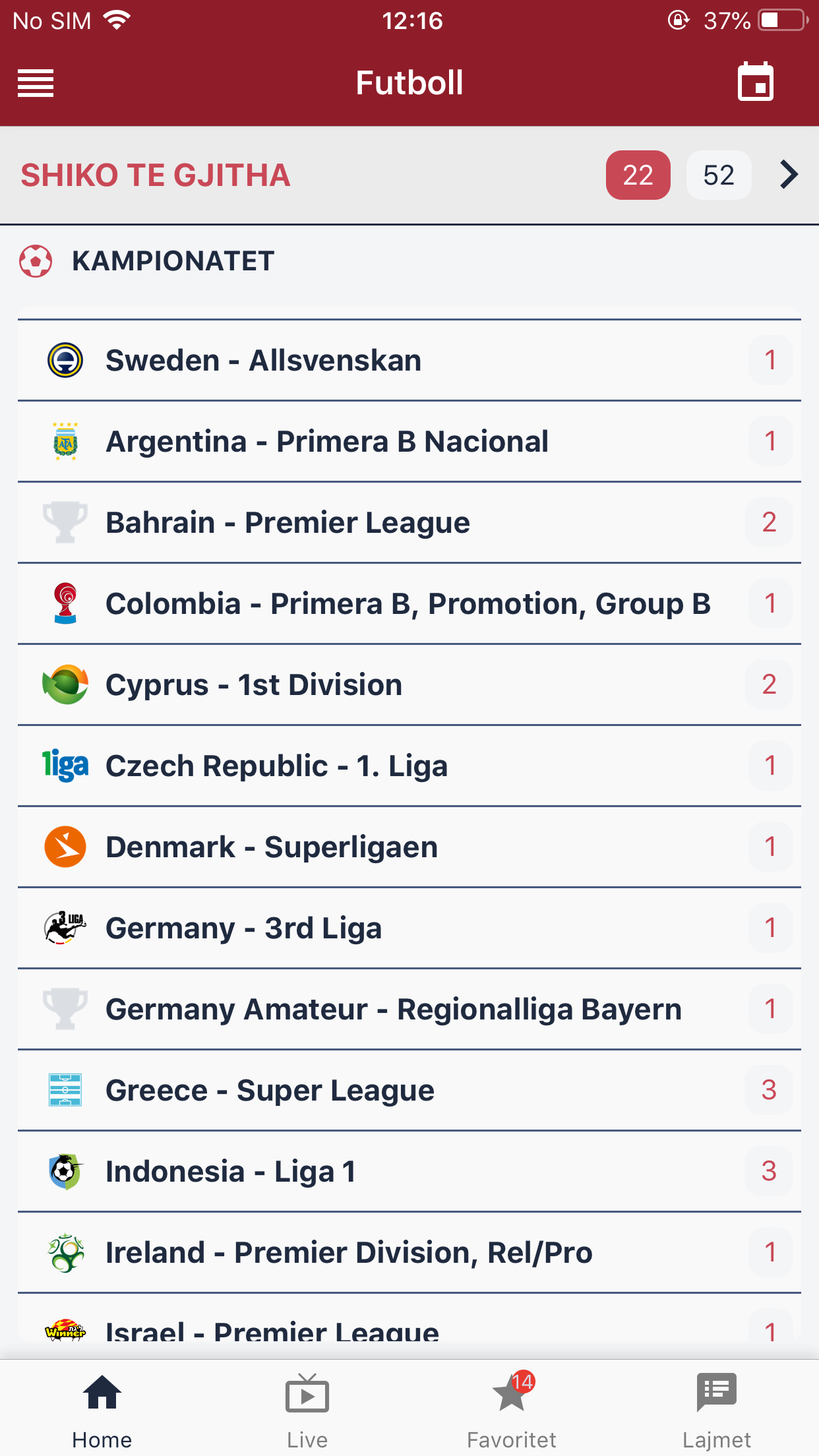819x1456 pixels.
Task: Tap the Indonesia Liga 1 badge
Action: pyautogui.click(x=65, y=1171)
